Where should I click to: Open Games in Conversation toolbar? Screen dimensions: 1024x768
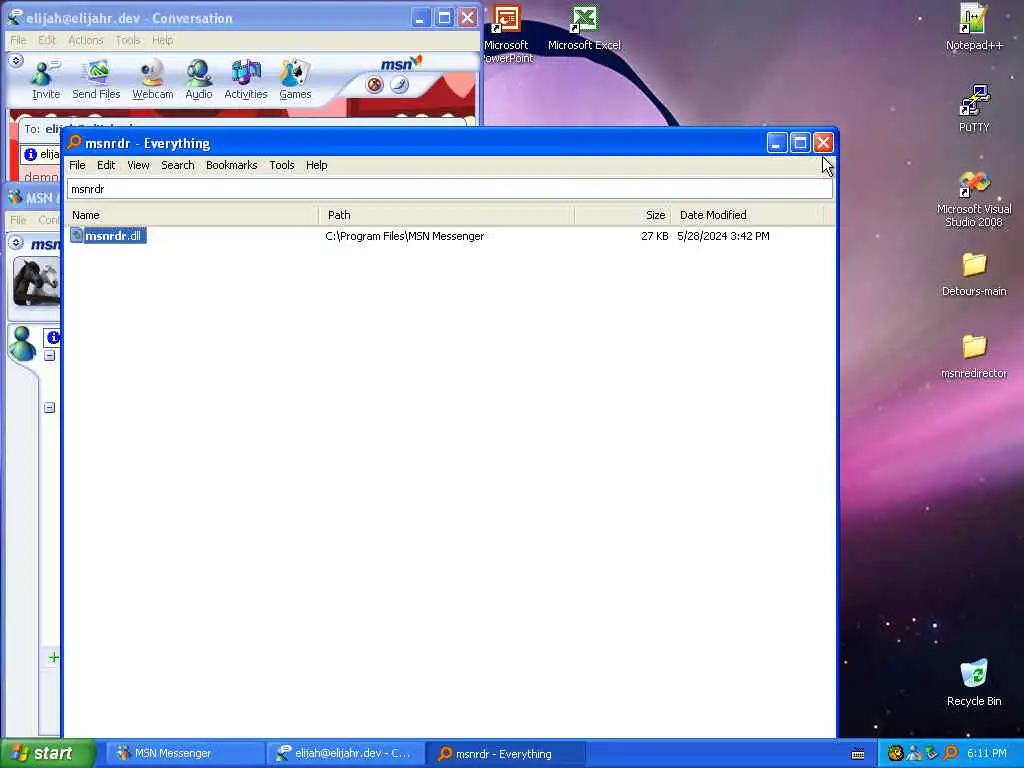295,80
